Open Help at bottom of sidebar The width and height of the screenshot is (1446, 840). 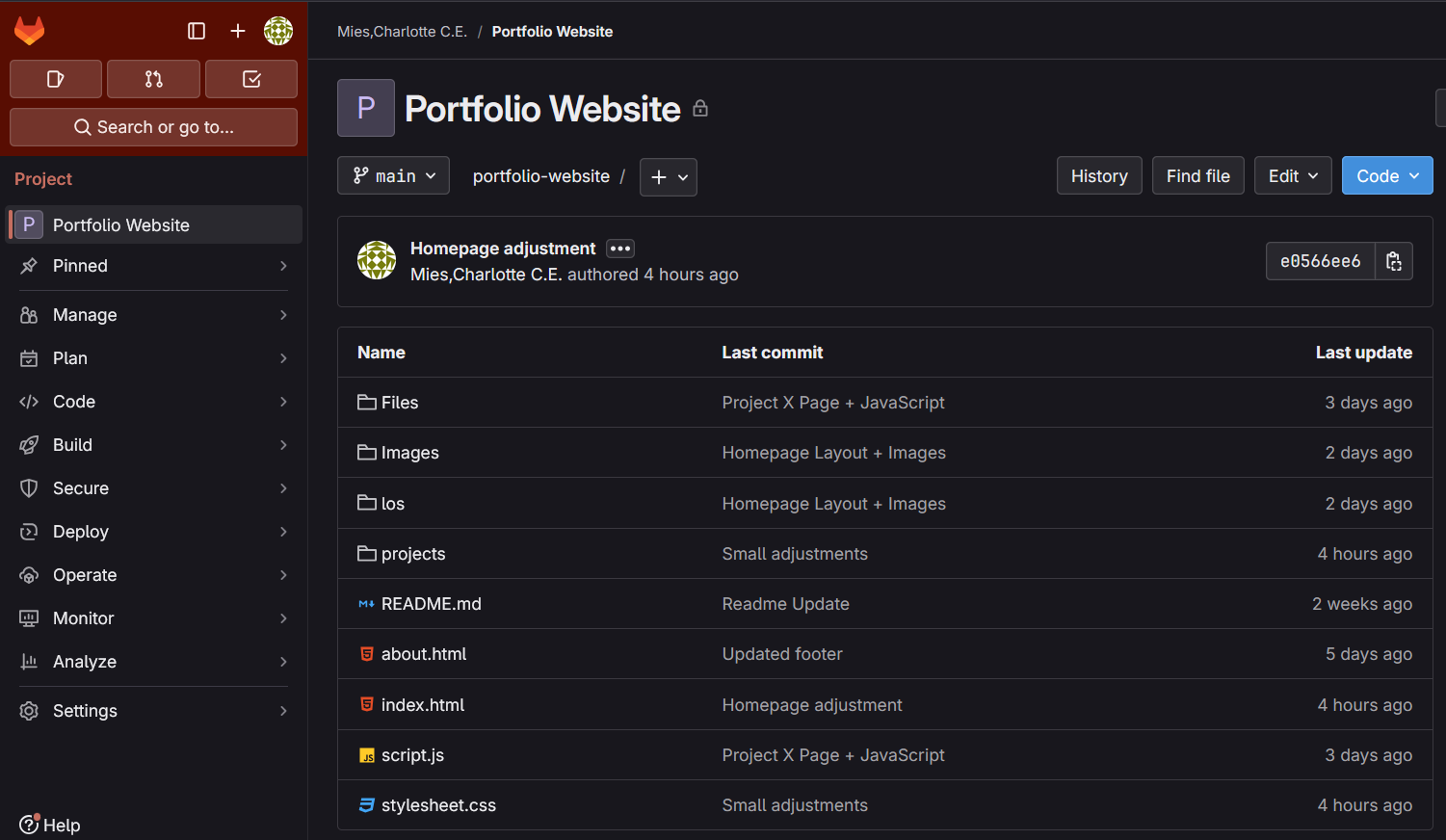click(49, 825)
